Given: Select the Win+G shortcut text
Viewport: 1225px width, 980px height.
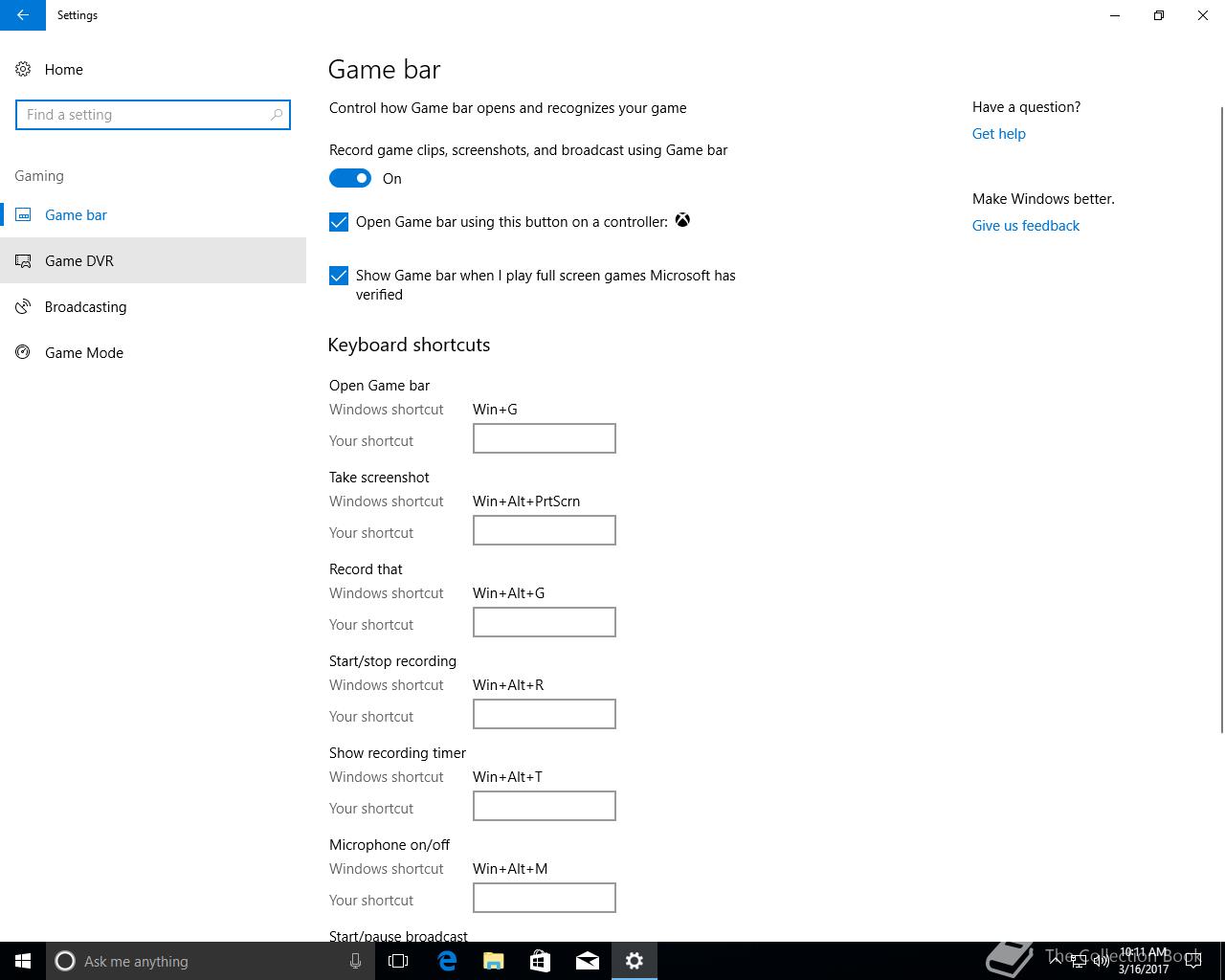Looking at the screenshot, I should pos(495,410).
